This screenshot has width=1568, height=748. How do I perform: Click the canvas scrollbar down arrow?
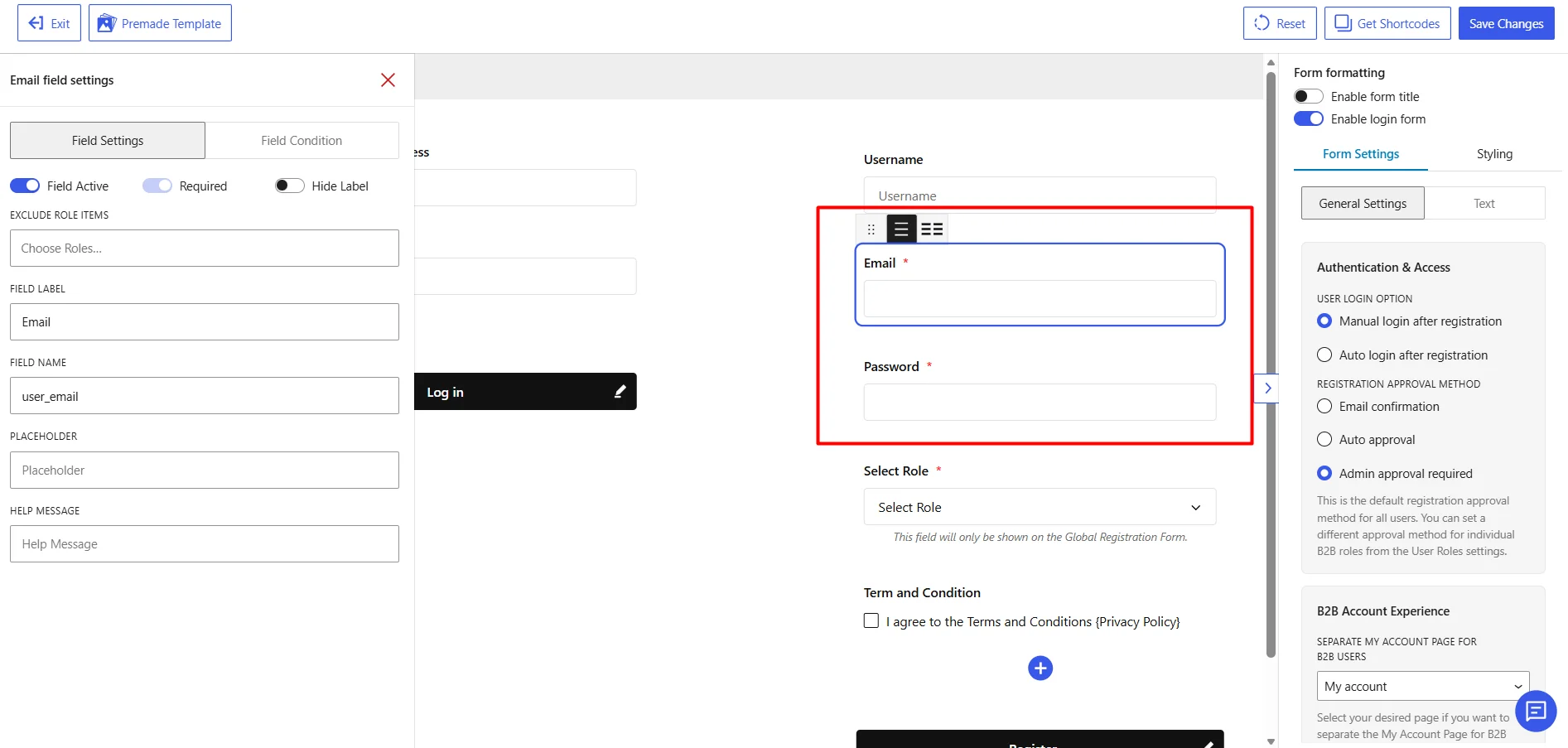click(x=1271, y=741)
